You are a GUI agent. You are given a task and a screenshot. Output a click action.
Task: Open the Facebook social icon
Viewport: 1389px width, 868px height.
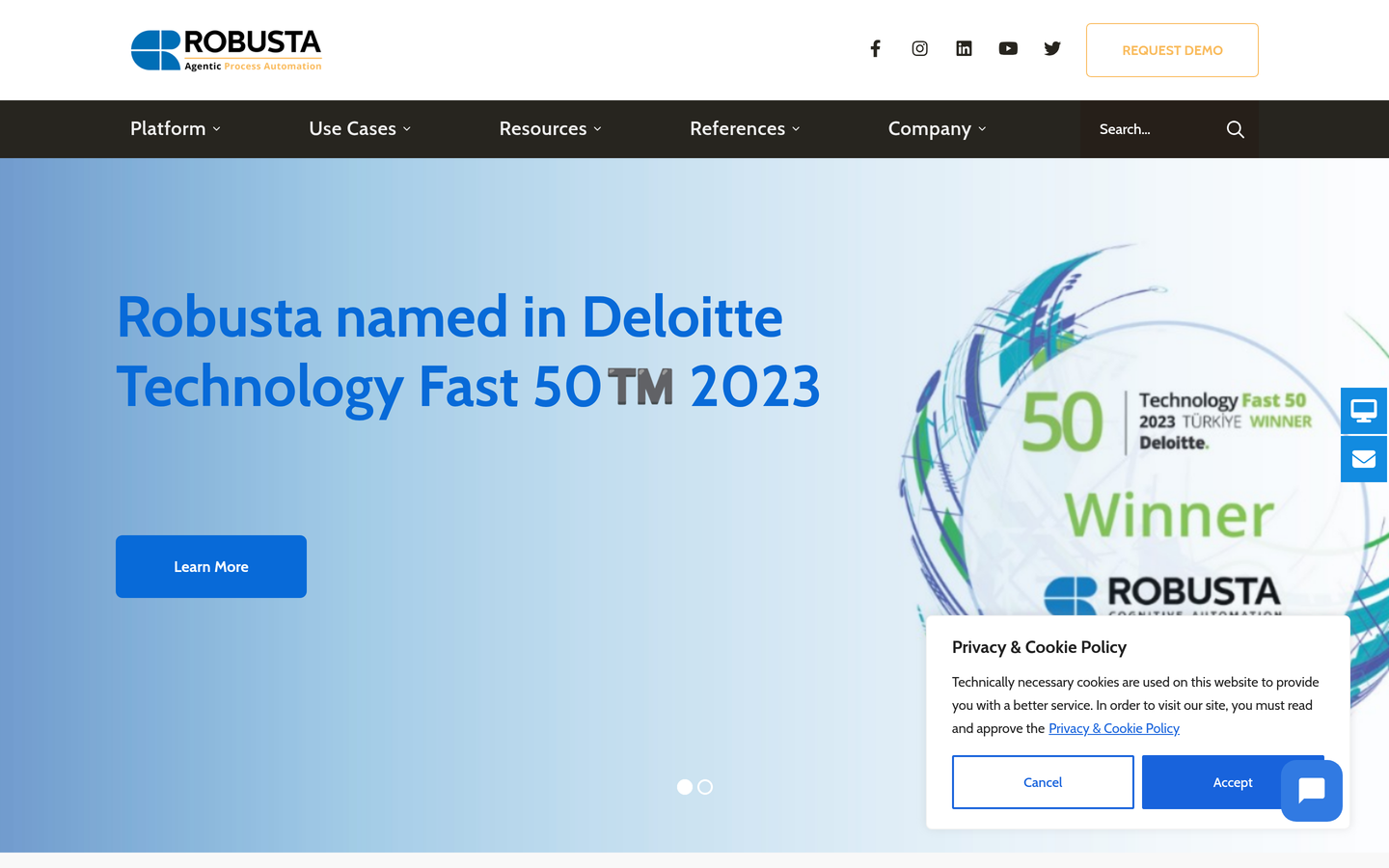(875, 48)
